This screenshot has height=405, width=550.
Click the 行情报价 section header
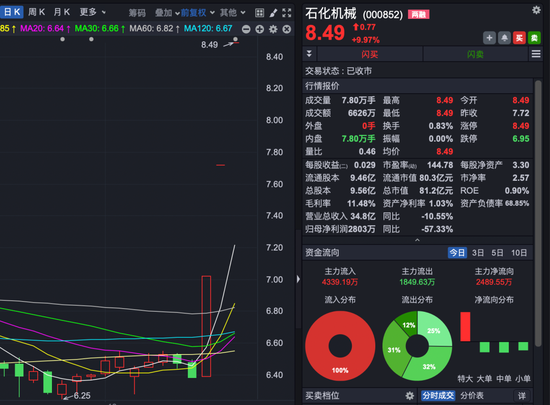[417, 86]
